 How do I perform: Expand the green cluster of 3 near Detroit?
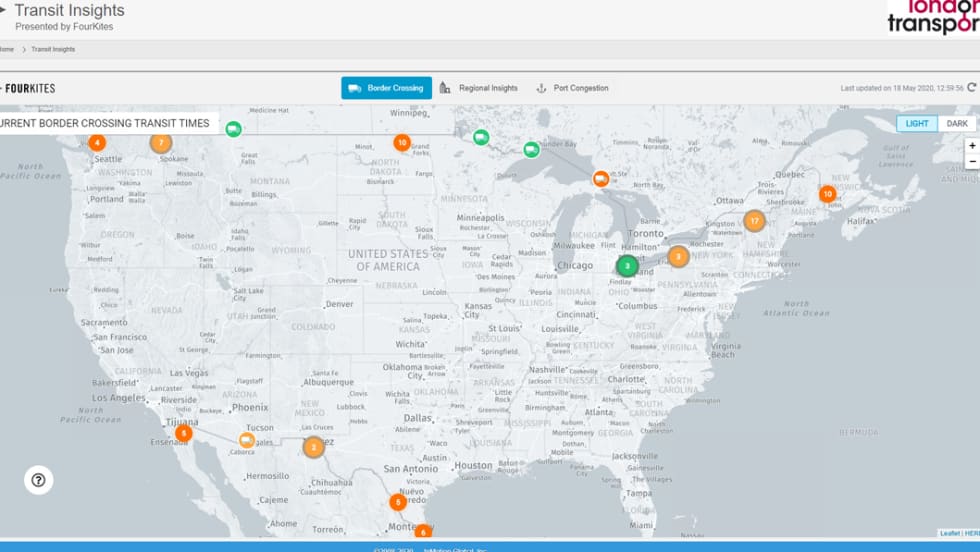[627, 266]
